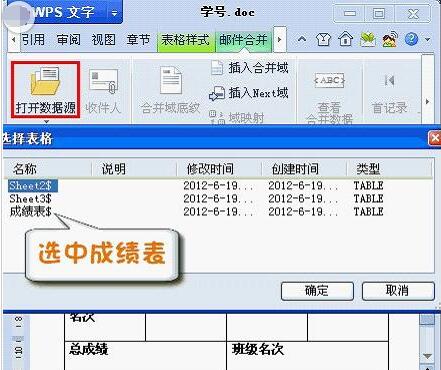Open the WPS 文字 menu dropdown arrow
Viewport: 441px width, 370px height.
coord(114,13)
